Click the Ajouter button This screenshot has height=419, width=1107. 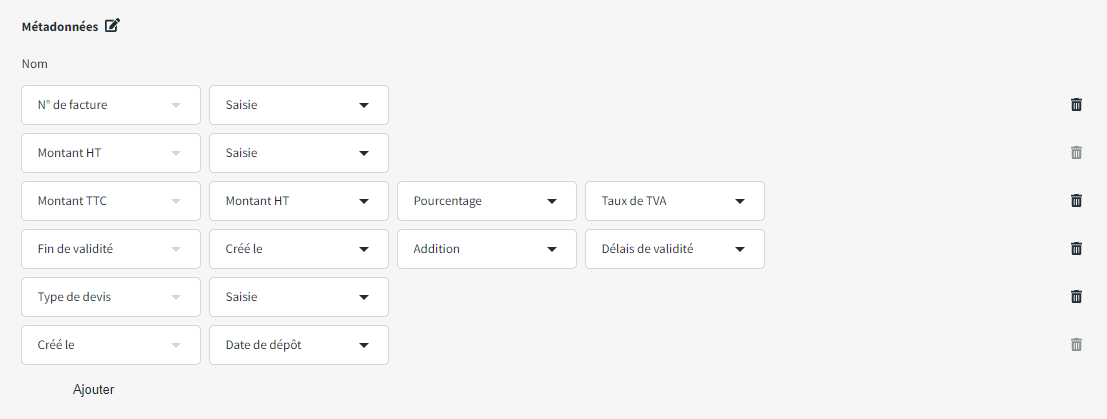pos(94,390)
